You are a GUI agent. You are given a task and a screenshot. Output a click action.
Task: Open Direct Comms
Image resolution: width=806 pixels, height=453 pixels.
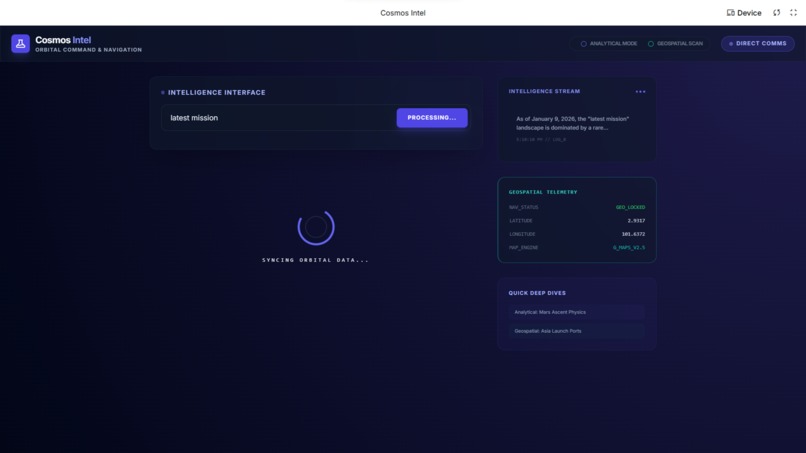[x=758, y=44]
